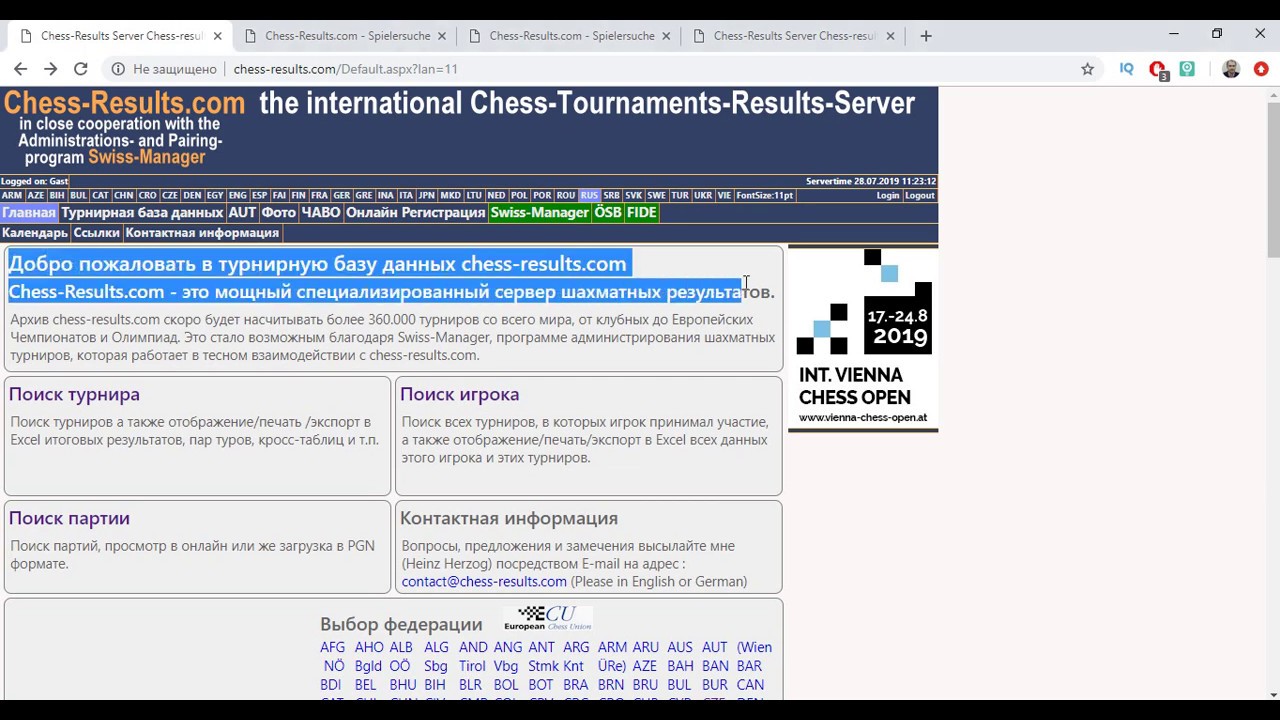The height and width of the screenshot is (720, 1280).
Task: Switch site language to GER
Action: pyautogui.click(x=342, y=196)
